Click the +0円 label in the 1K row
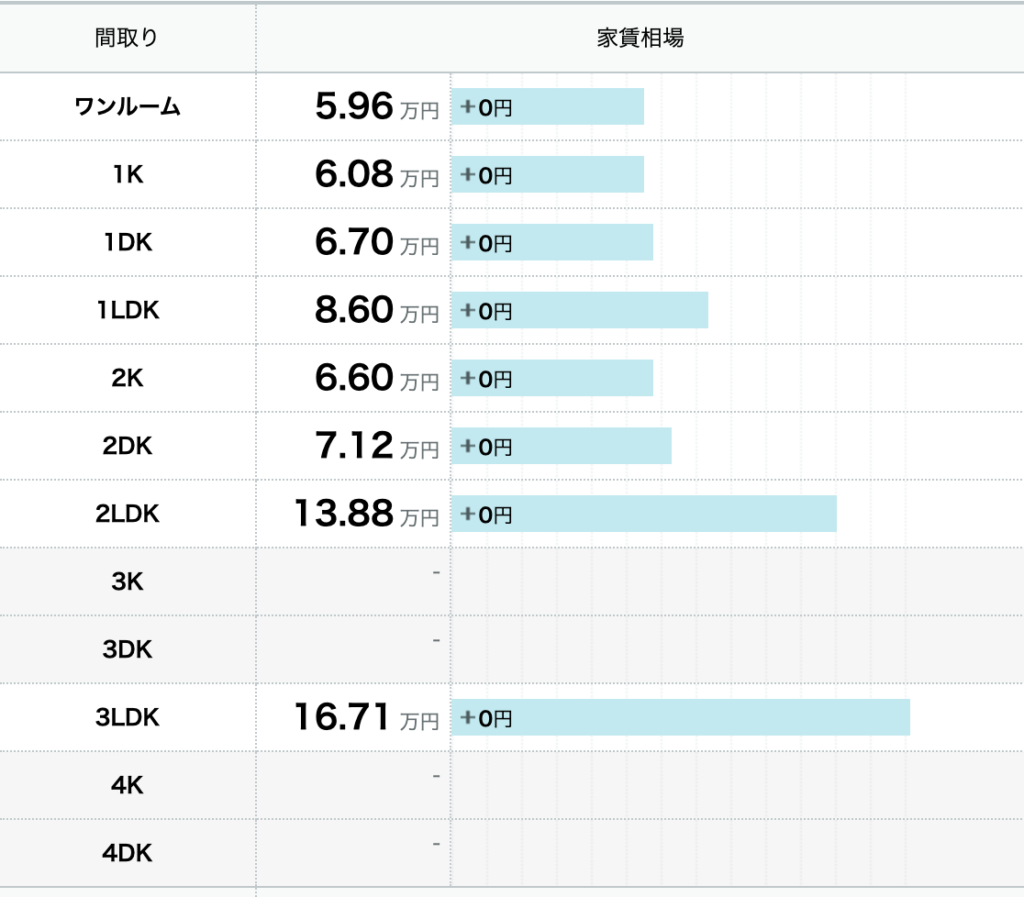Viewport: 1024px width, 897px height. [x=486, y=175]
